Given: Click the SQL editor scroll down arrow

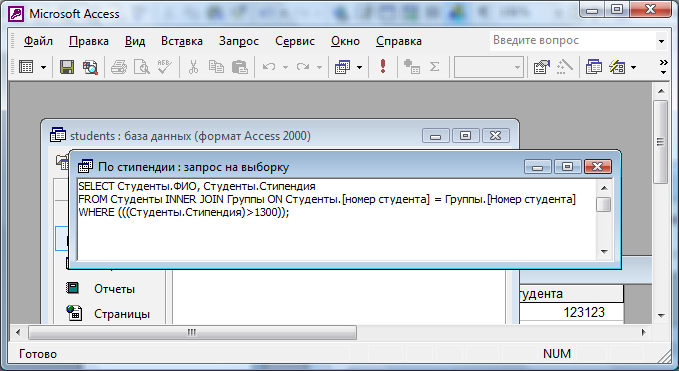Looking at the screenshot, I should click(604, 252).
